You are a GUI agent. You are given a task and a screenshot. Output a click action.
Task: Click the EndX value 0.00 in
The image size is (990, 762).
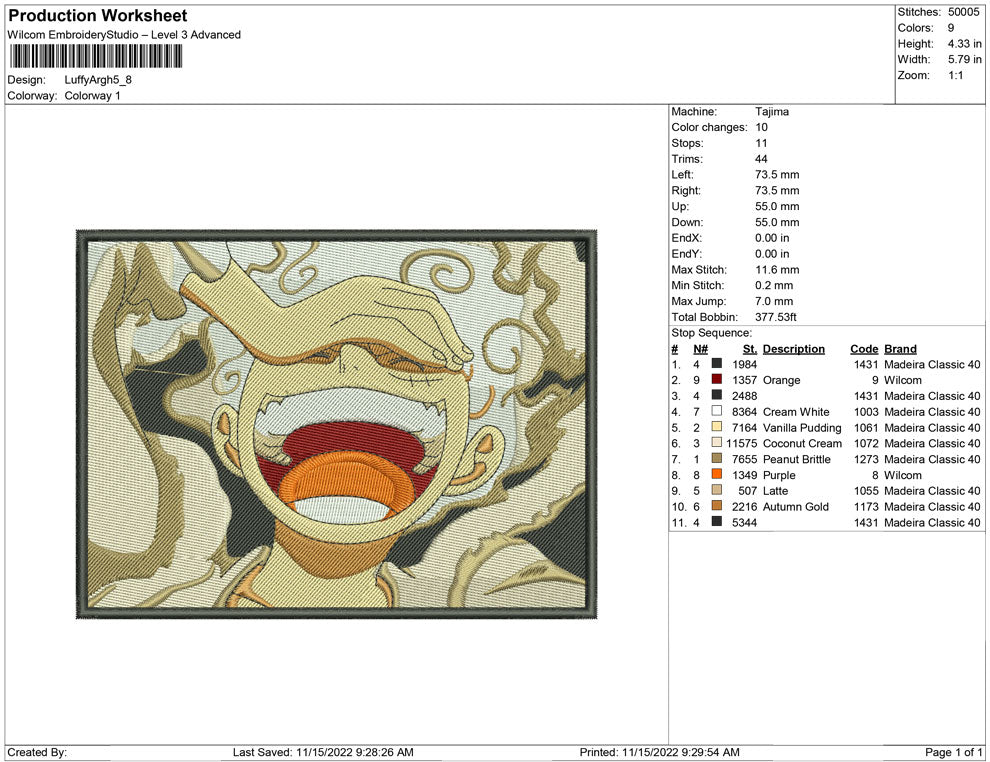click(x=772, y=237)
